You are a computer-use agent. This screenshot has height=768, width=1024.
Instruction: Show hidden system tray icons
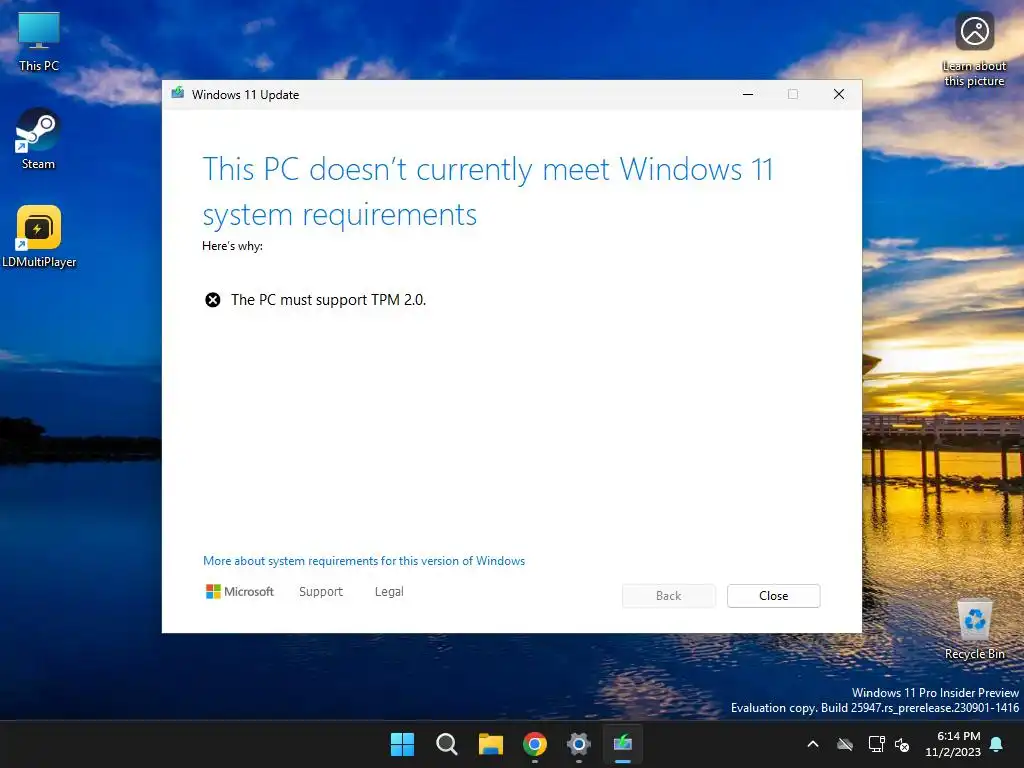click(813, 744)
